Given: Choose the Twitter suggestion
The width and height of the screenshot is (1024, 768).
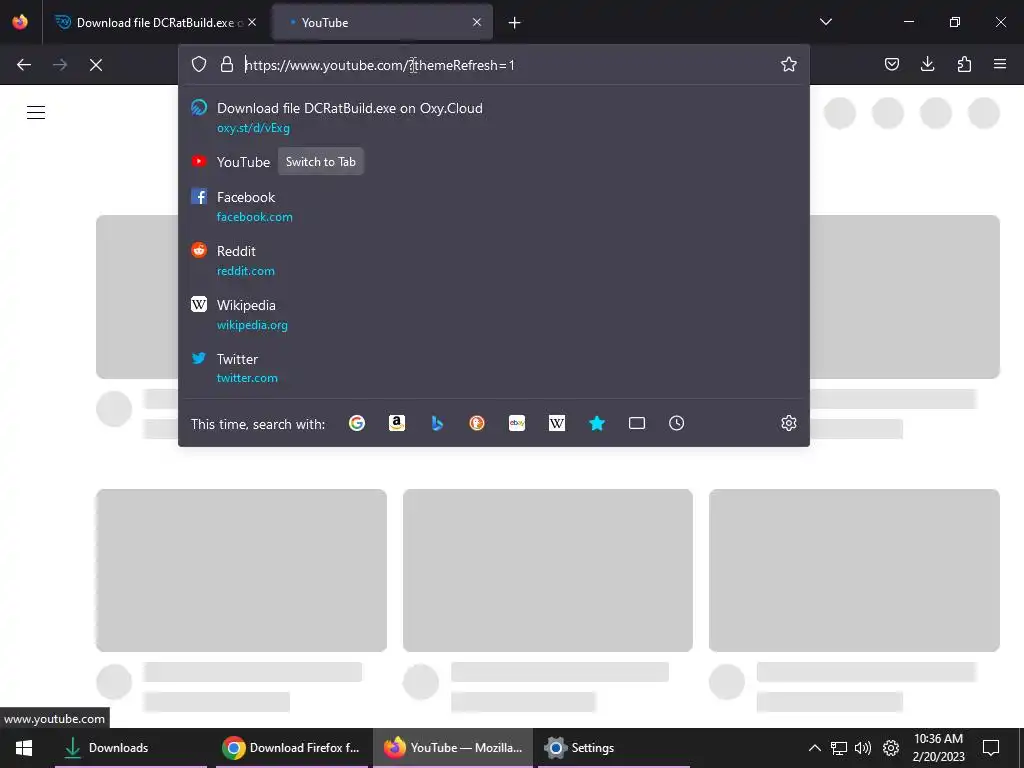Looking at the screenshot, I should [x=494, y=368].
